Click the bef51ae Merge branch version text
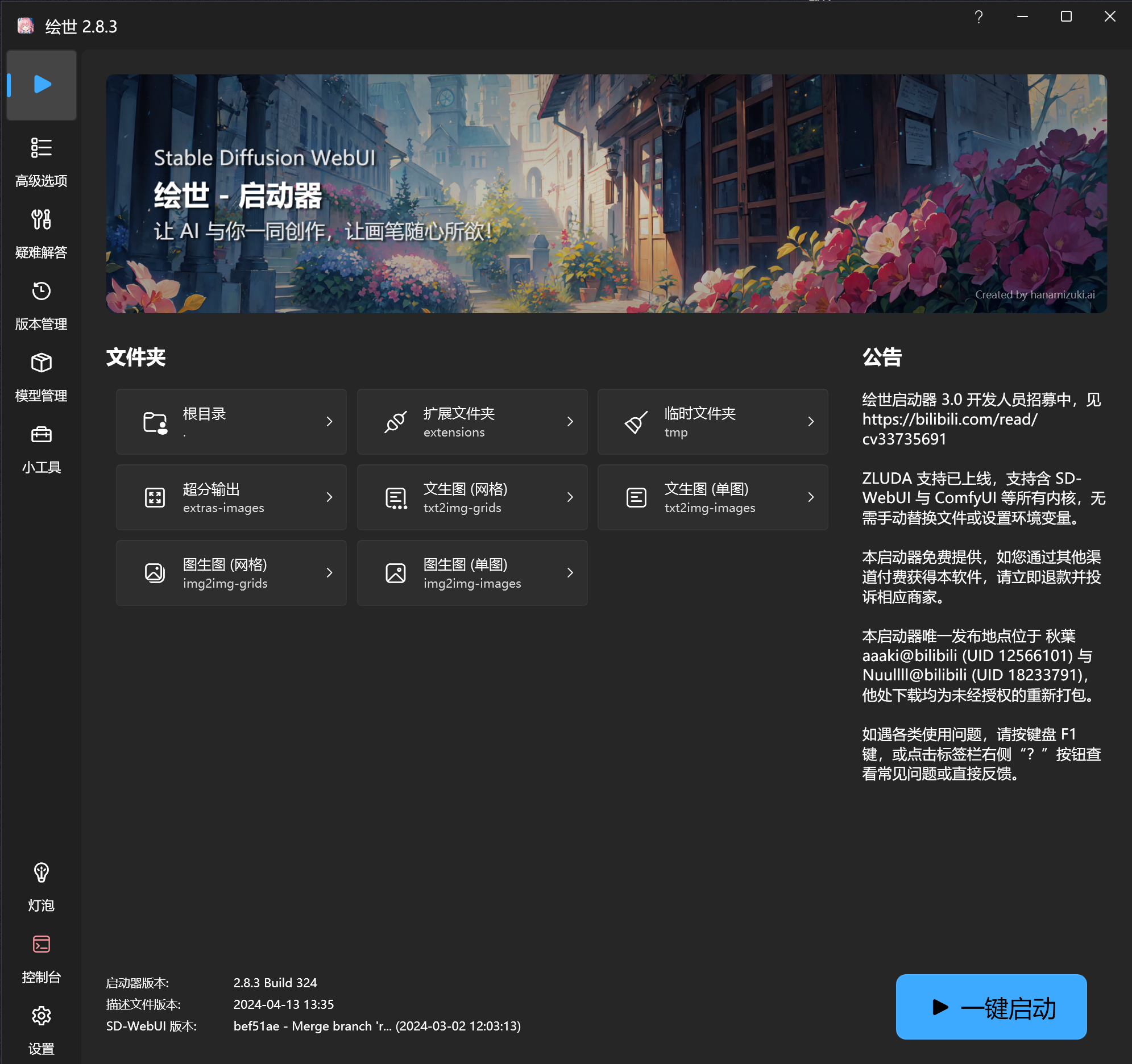Viewport: 1132px width, 1064px height. pos(377,1026)
